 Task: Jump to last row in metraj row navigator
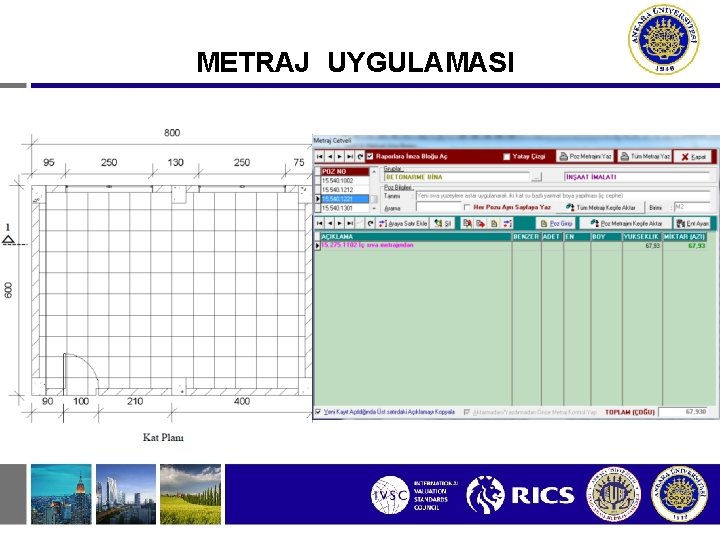pos(350,223)
